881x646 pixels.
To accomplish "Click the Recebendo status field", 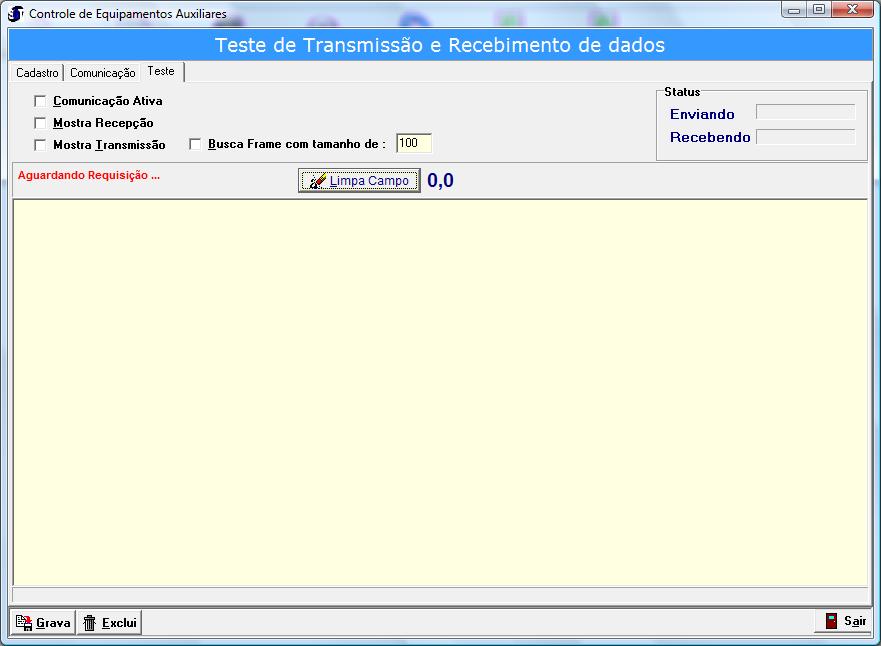I will [x=805, y=137].
